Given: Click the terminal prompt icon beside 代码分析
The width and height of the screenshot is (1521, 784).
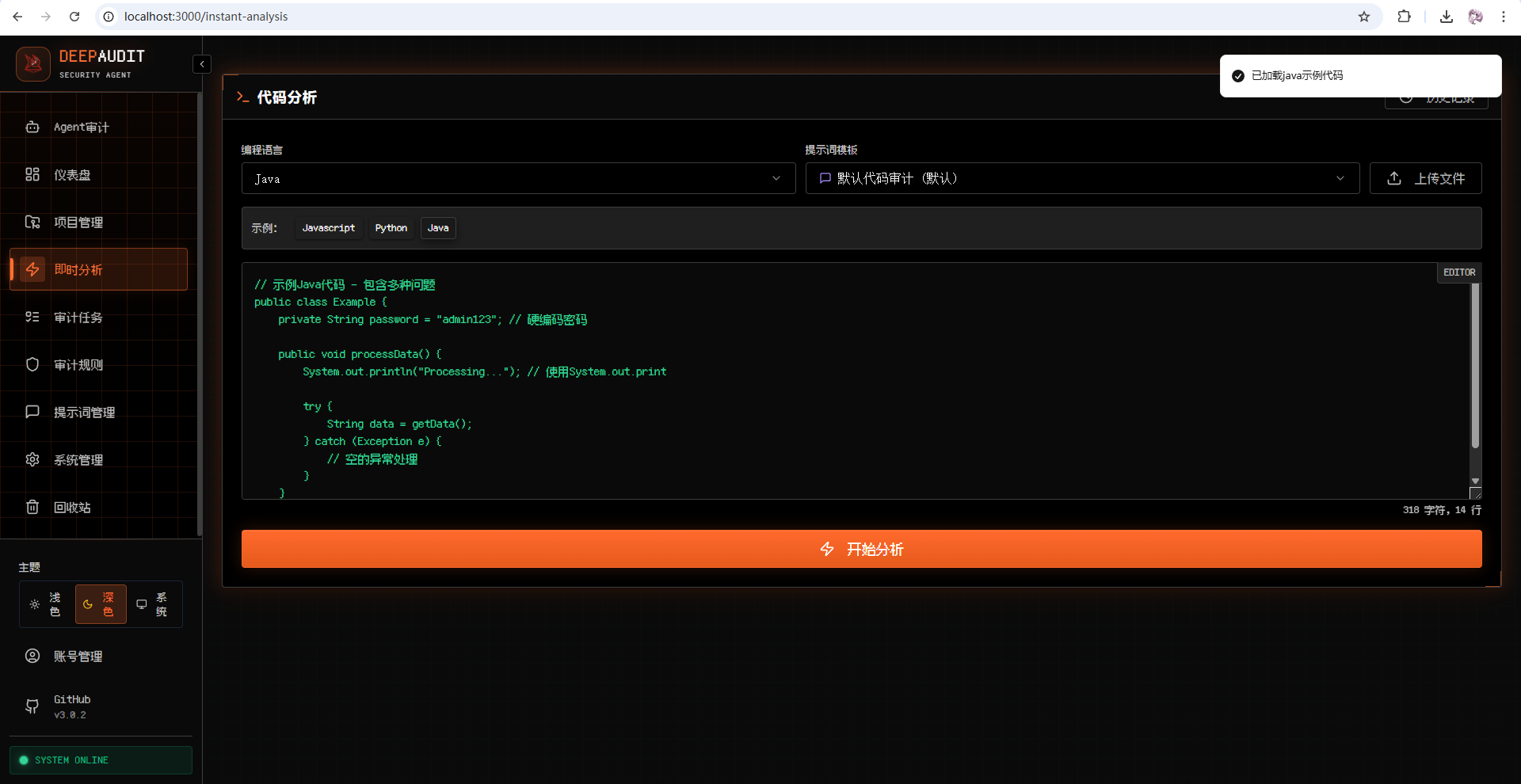Looking at the screenshot, I should (x=242, y=97).
